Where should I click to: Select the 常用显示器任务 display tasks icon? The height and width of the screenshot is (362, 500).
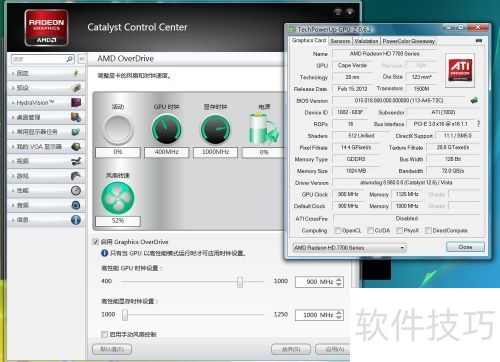[76, 132]
